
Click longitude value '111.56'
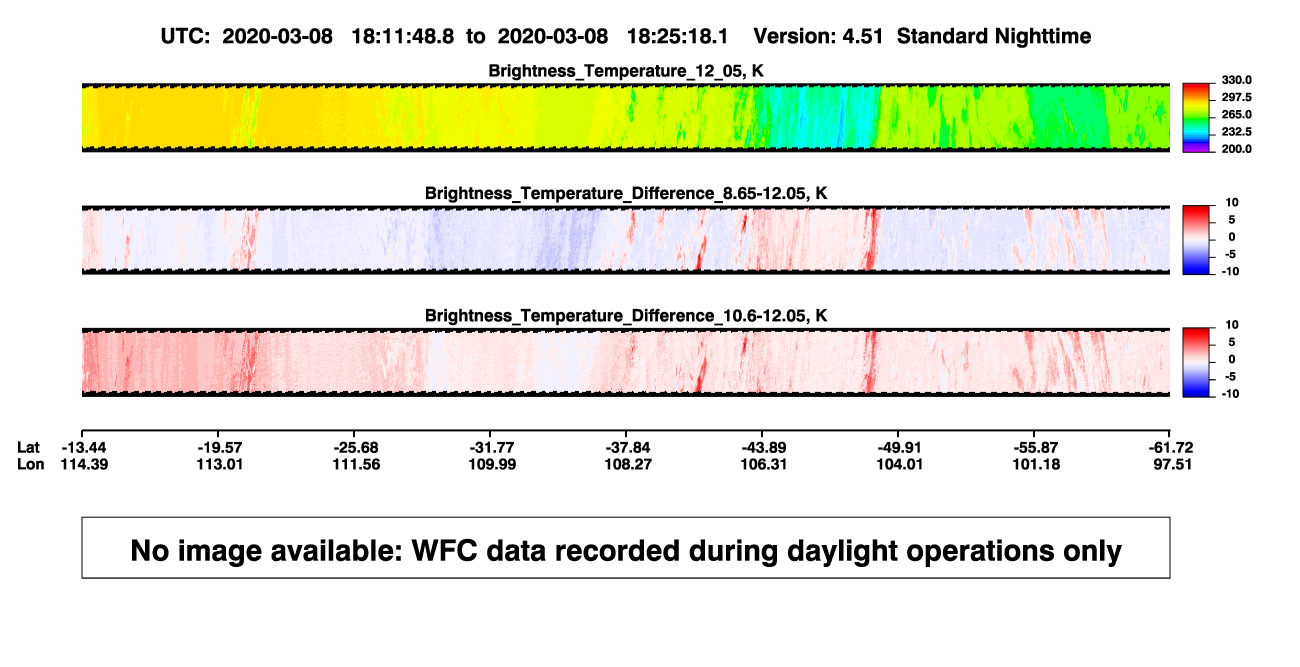354,464
